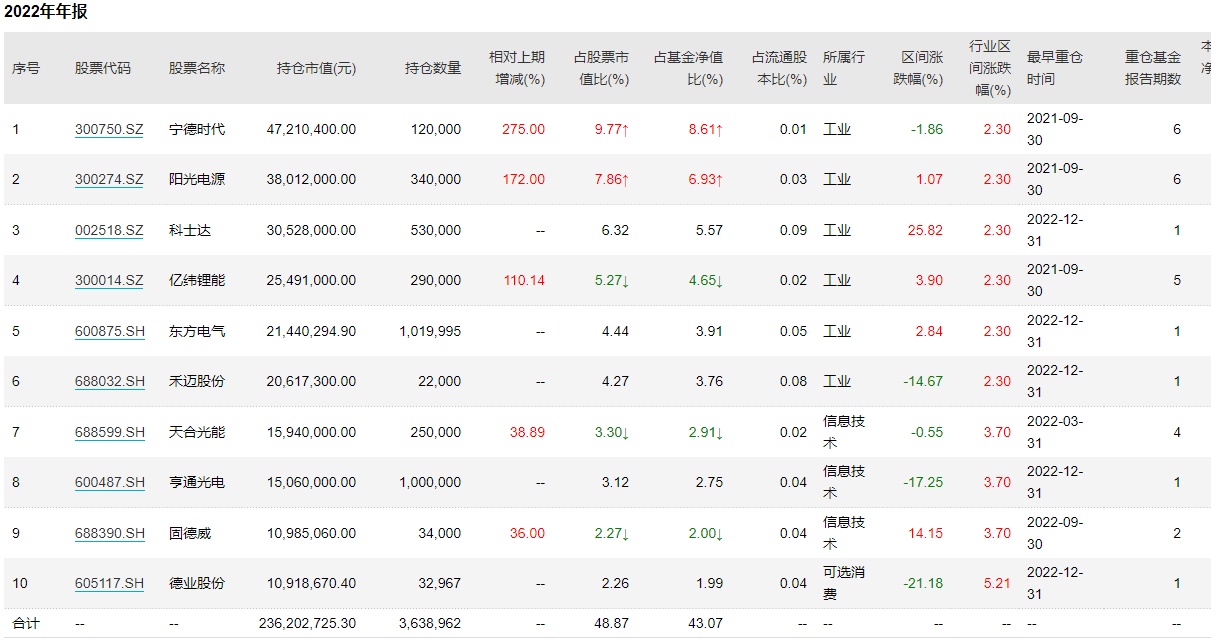Screen dimensions: 1211x641
Task: Open stock code link 600875.SH
Action: [x=109, y=331]
